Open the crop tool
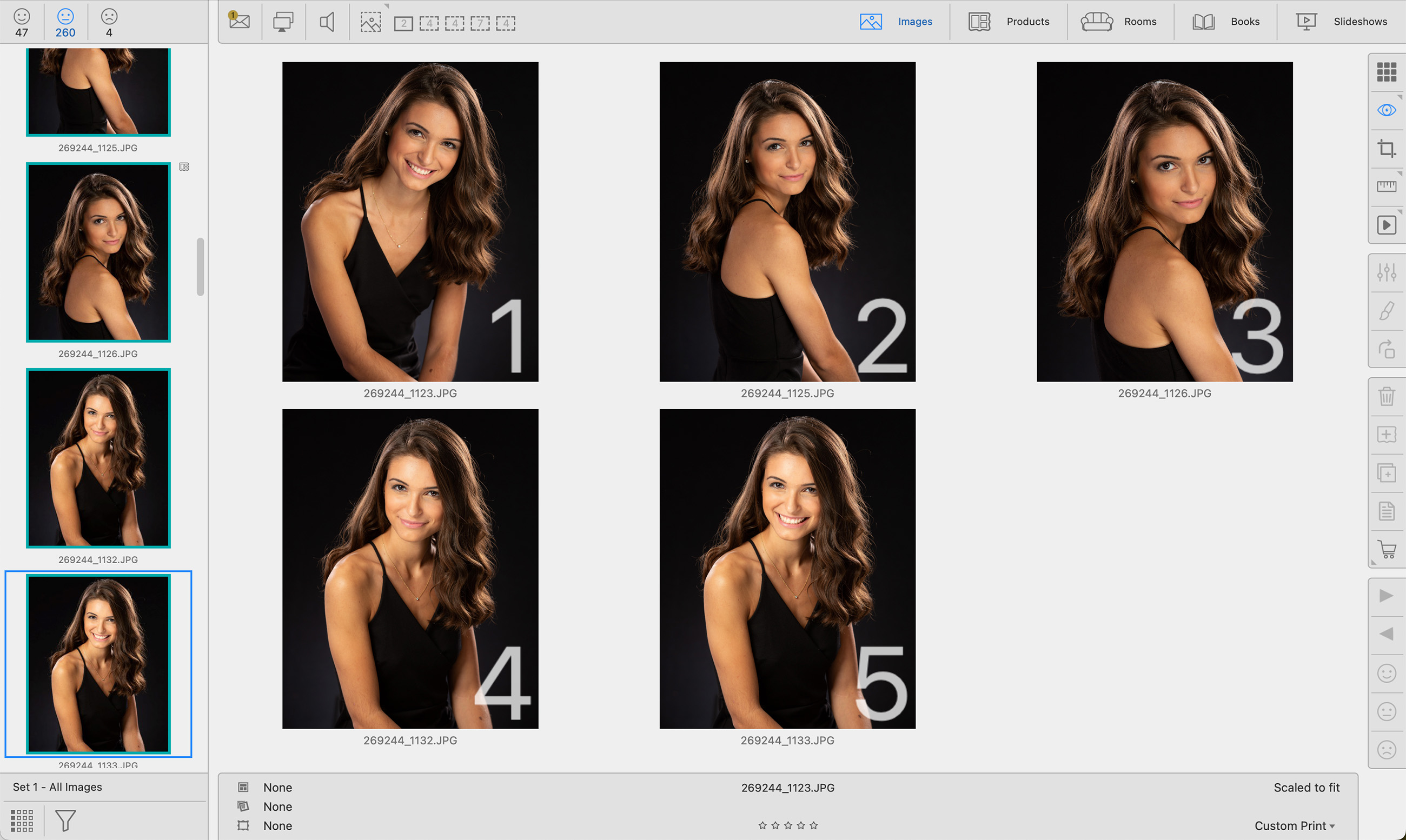 point(1386,148)
